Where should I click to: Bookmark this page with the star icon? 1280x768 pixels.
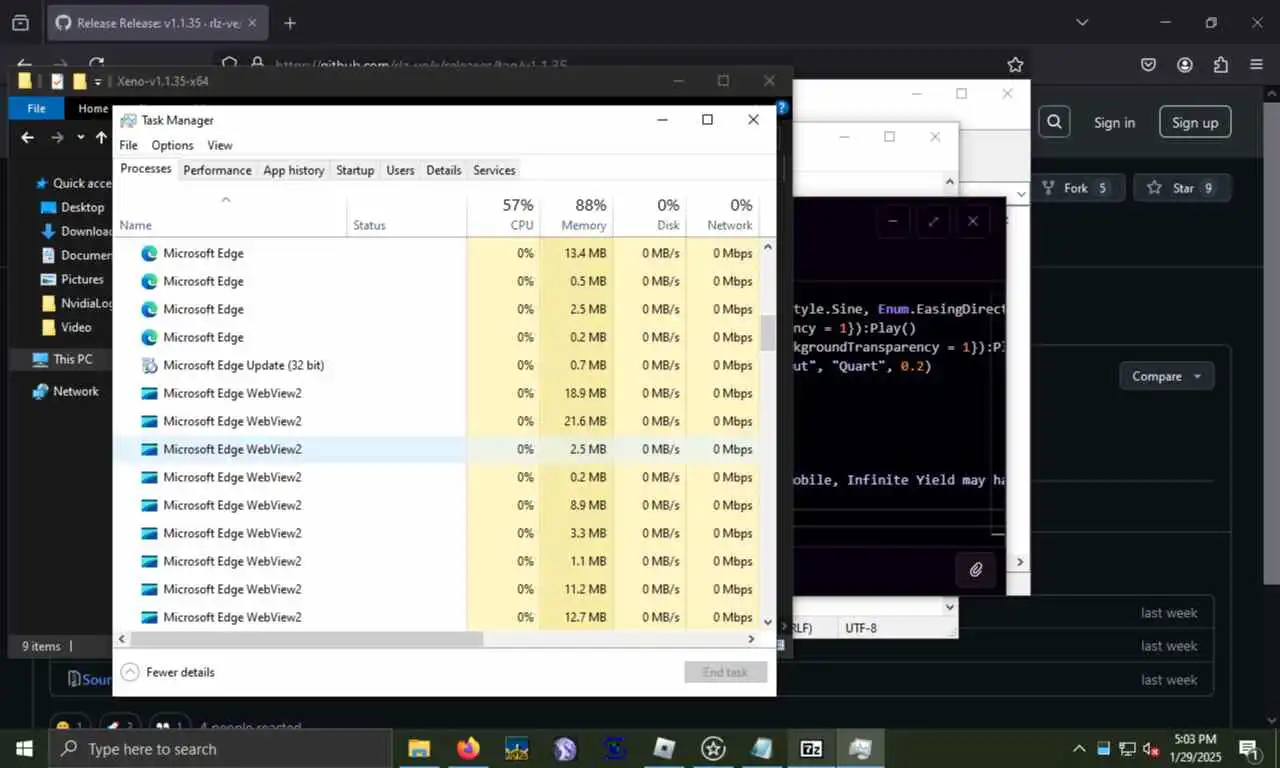click(x=1015, y=65)
